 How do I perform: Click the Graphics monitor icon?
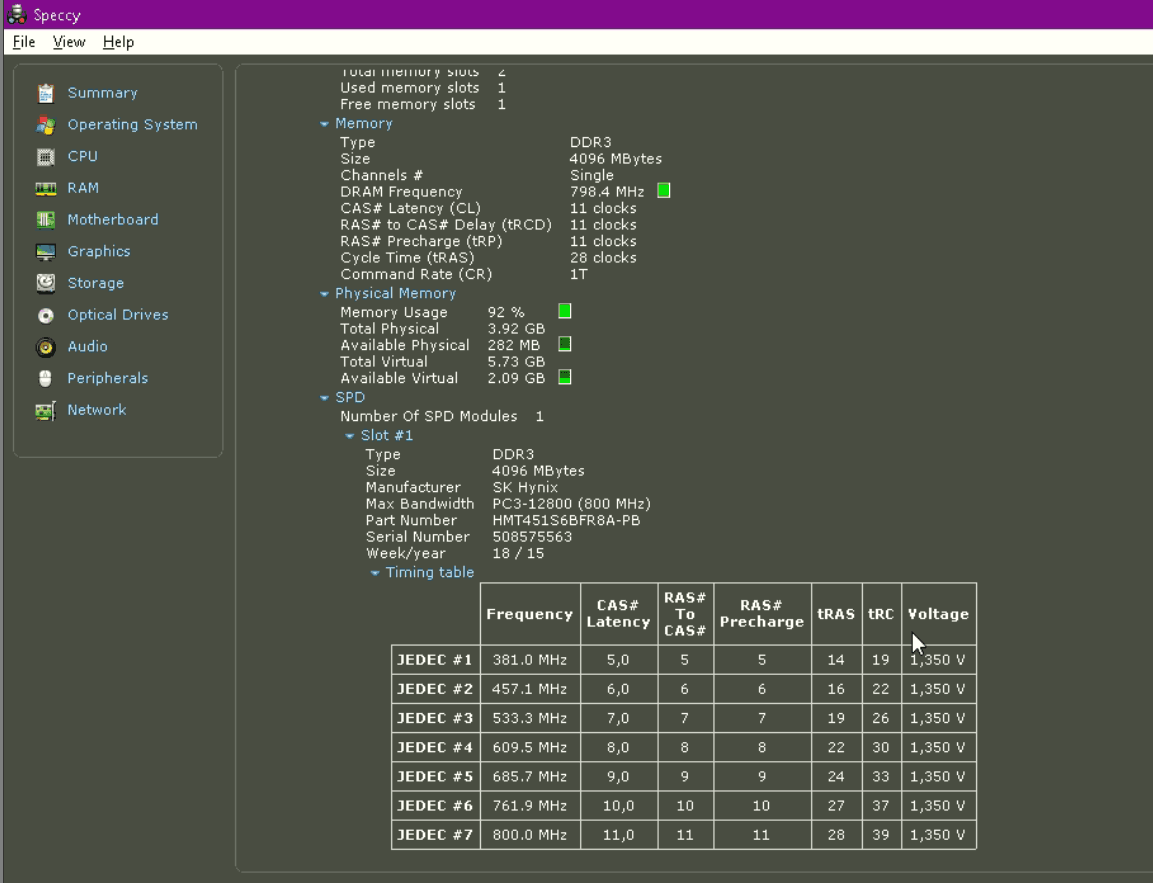tap(45, 252)
